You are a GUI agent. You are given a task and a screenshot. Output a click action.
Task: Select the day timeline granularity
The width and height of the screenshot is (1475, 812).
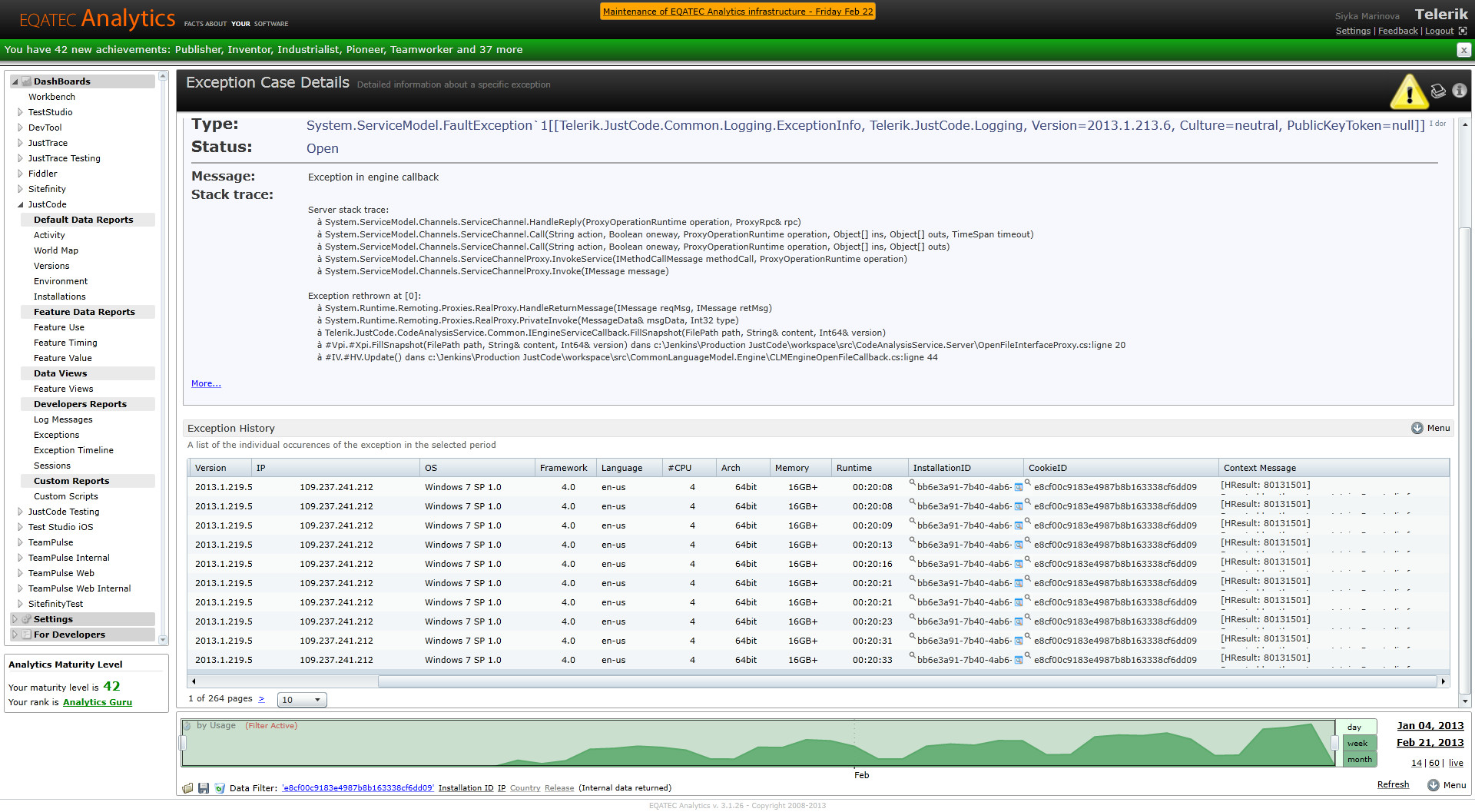pos(1357,727)
